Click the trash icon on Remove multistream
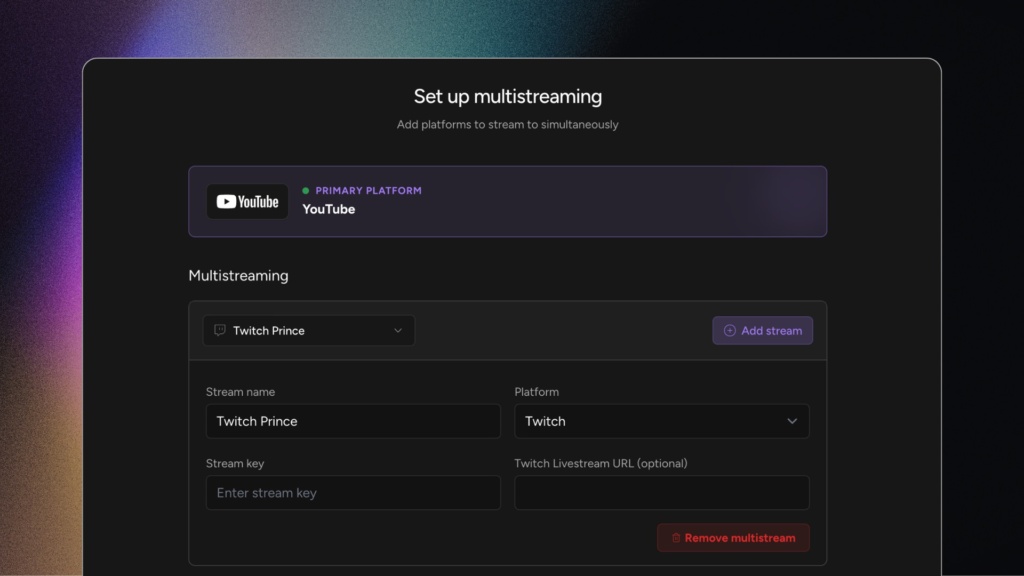This screenshot has width=1024, height=576. click(676, 538)
